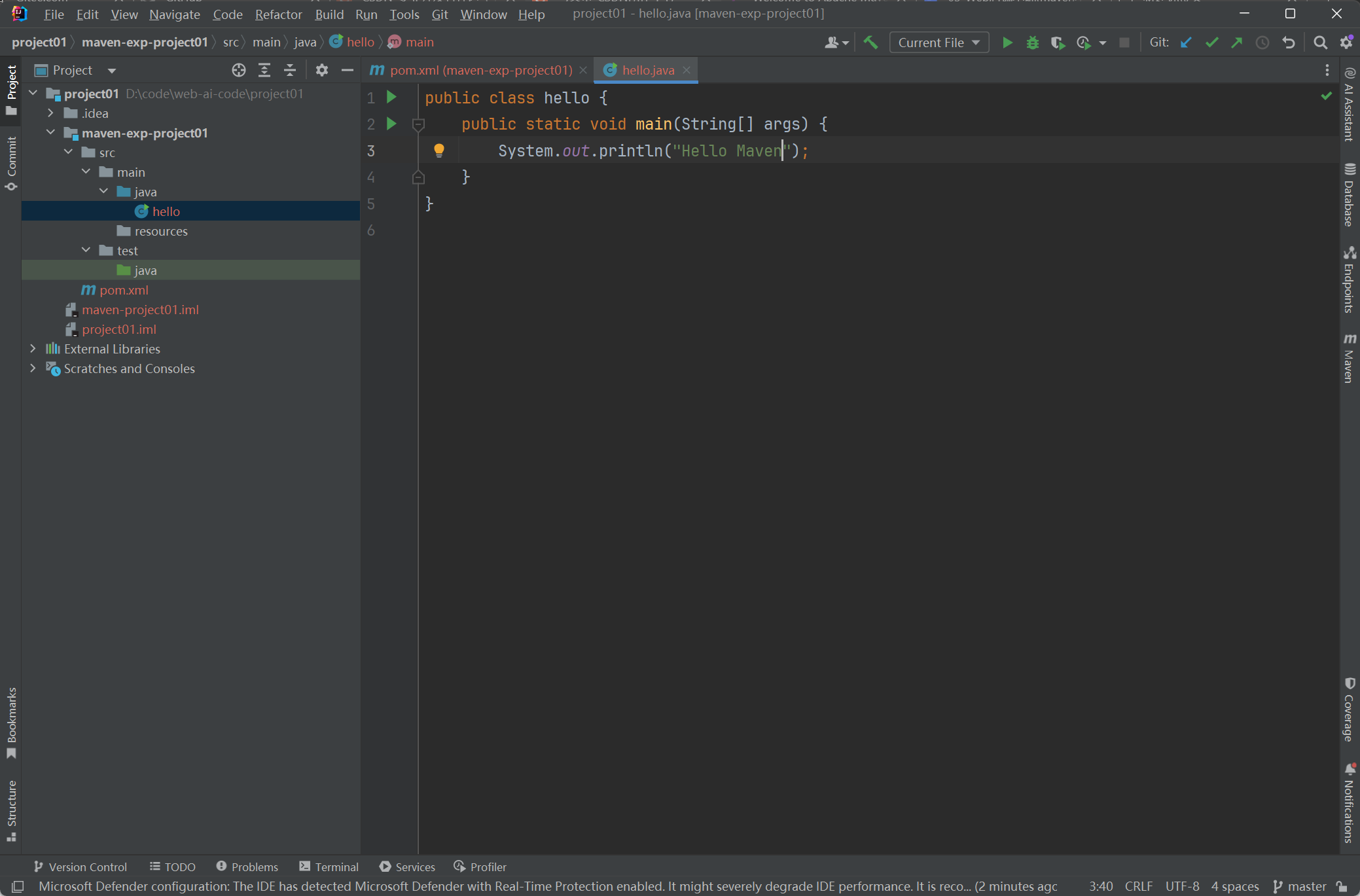
Task: Click run gutter arrow beside class hello
Action: click(391, 98)
